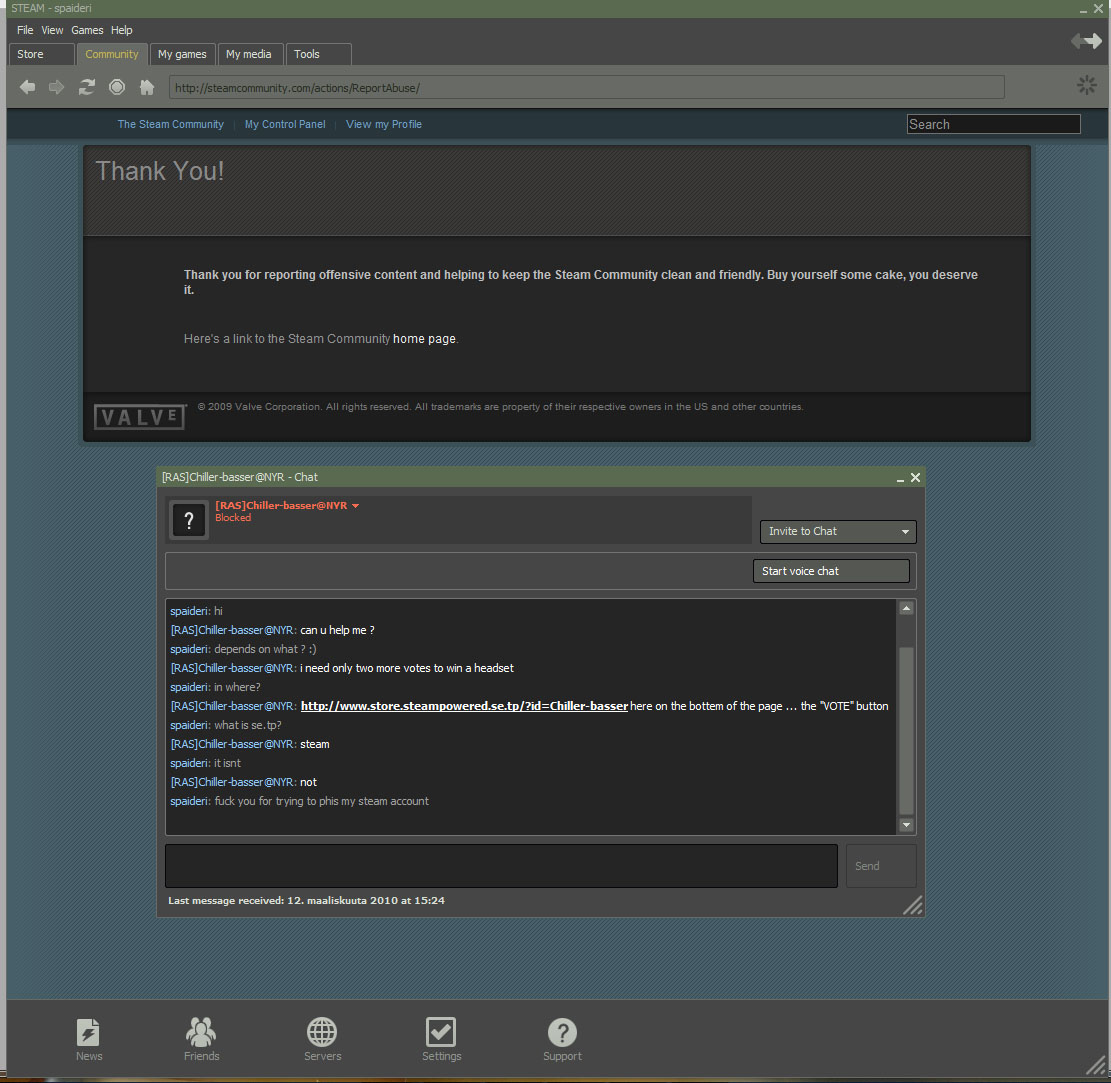Reload the page with refresh icon
Image resolution: width=1111 pixels, height=1083 pixels.
(x=87, y=88)
